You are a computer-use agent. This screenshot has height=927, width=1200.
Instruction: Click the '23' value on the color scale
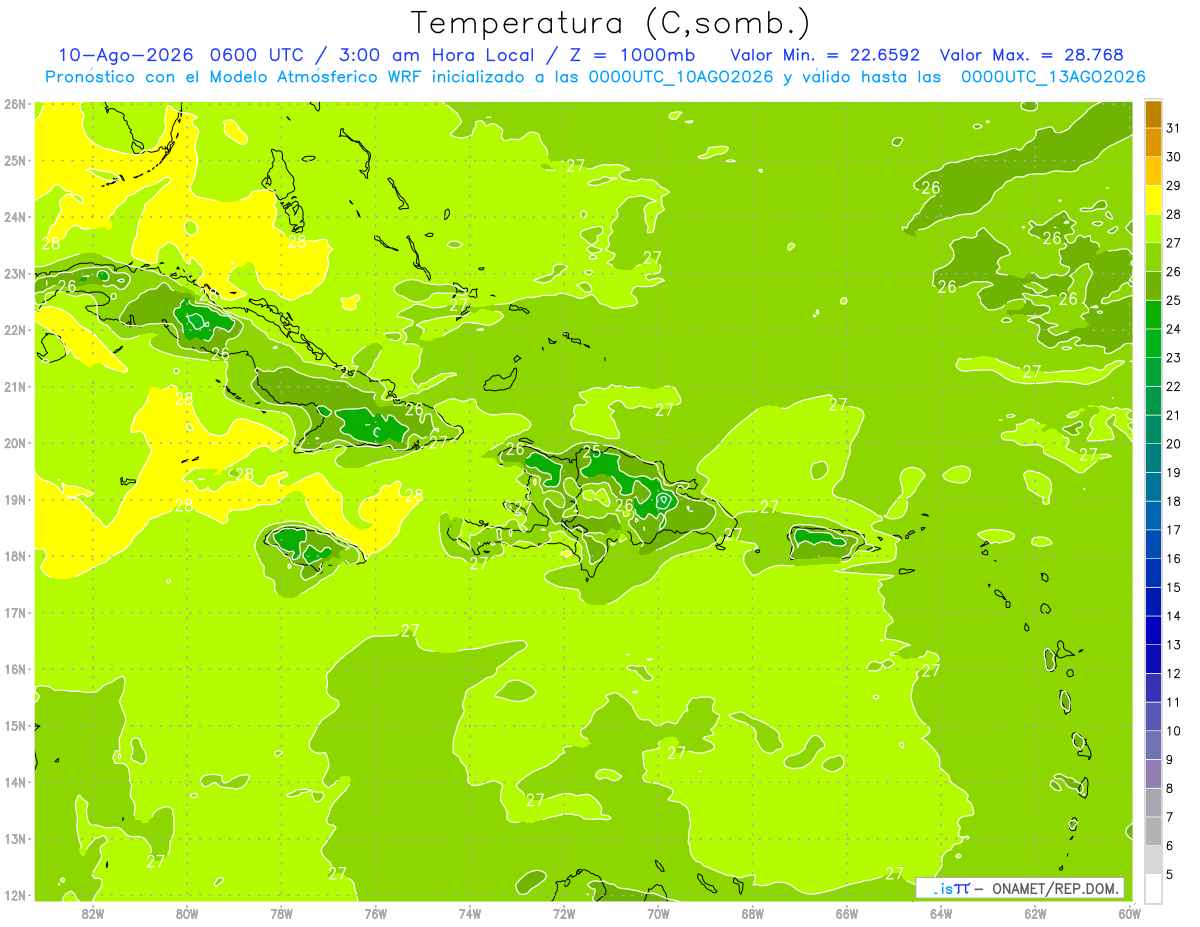tap(1173, 357)
